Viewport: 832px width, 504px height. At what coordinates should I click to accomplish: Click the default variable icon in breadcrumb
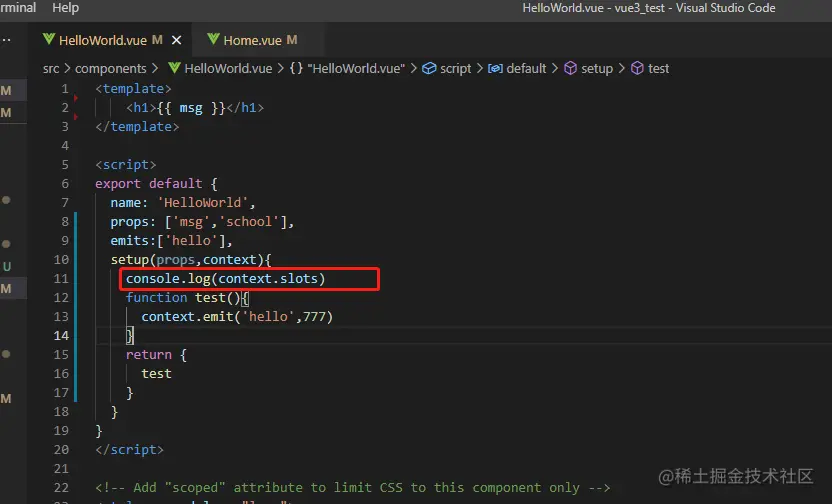[495, 68]
